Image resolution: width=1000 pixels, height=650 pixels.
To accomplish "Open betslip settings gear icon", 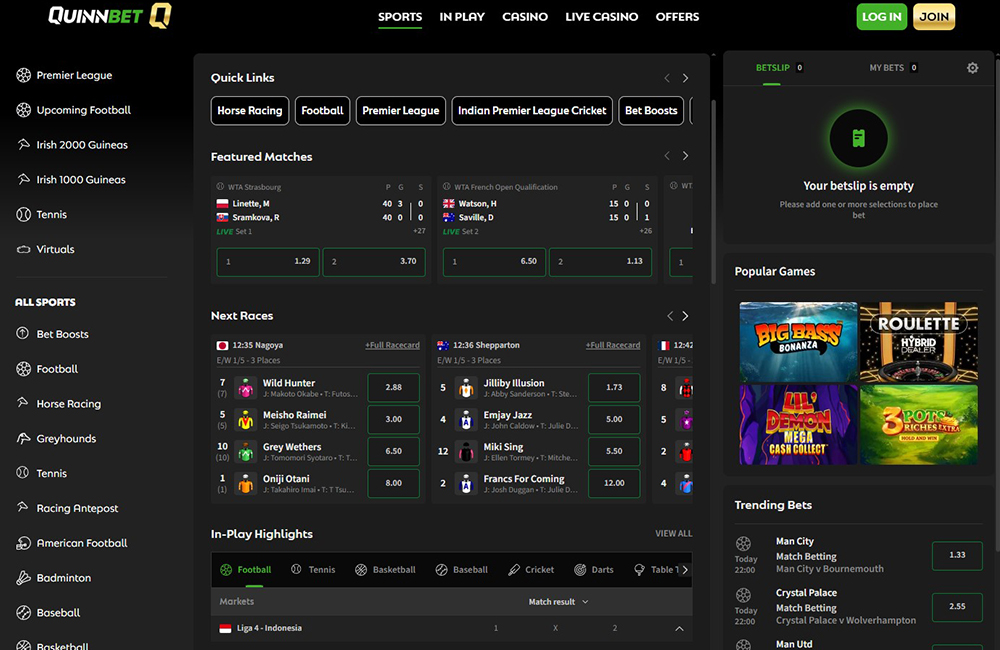I will [x=972, y=68].
